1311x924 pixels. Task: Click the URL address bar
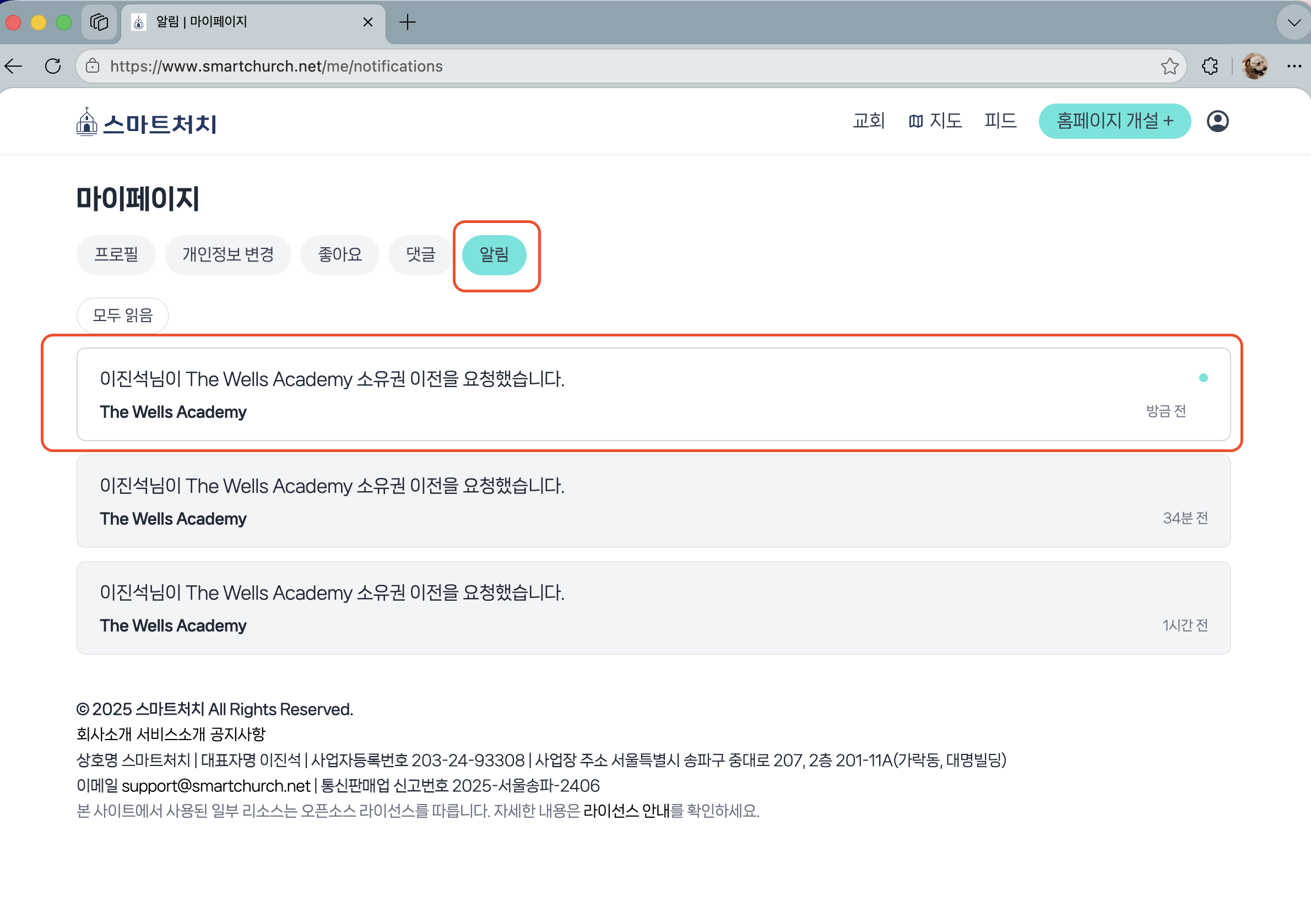pyautogui.click(x=628, y=67)
